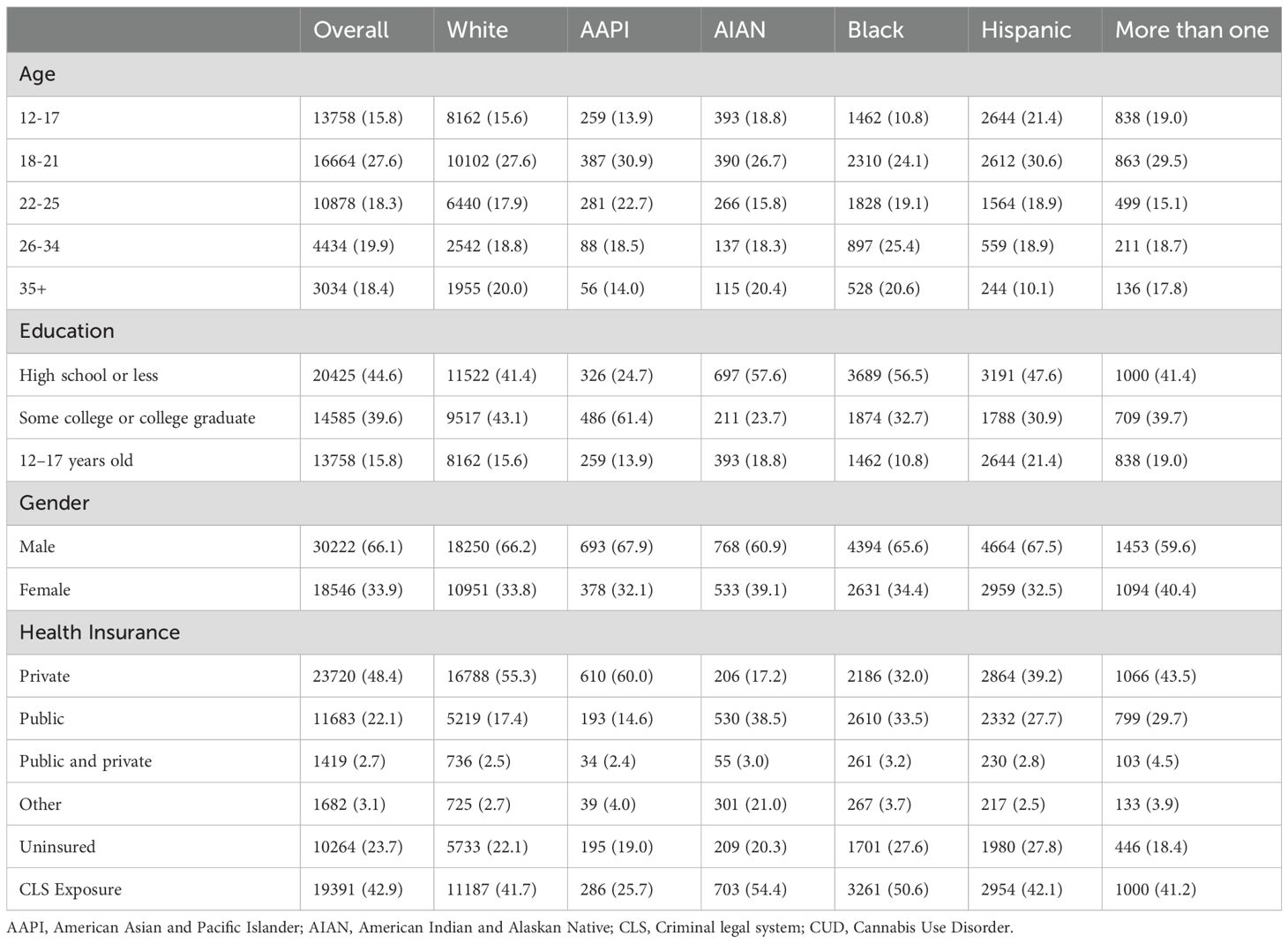
Task: Click the Overall Private cell 23720 (48.4)
Action: coord(357,677)
